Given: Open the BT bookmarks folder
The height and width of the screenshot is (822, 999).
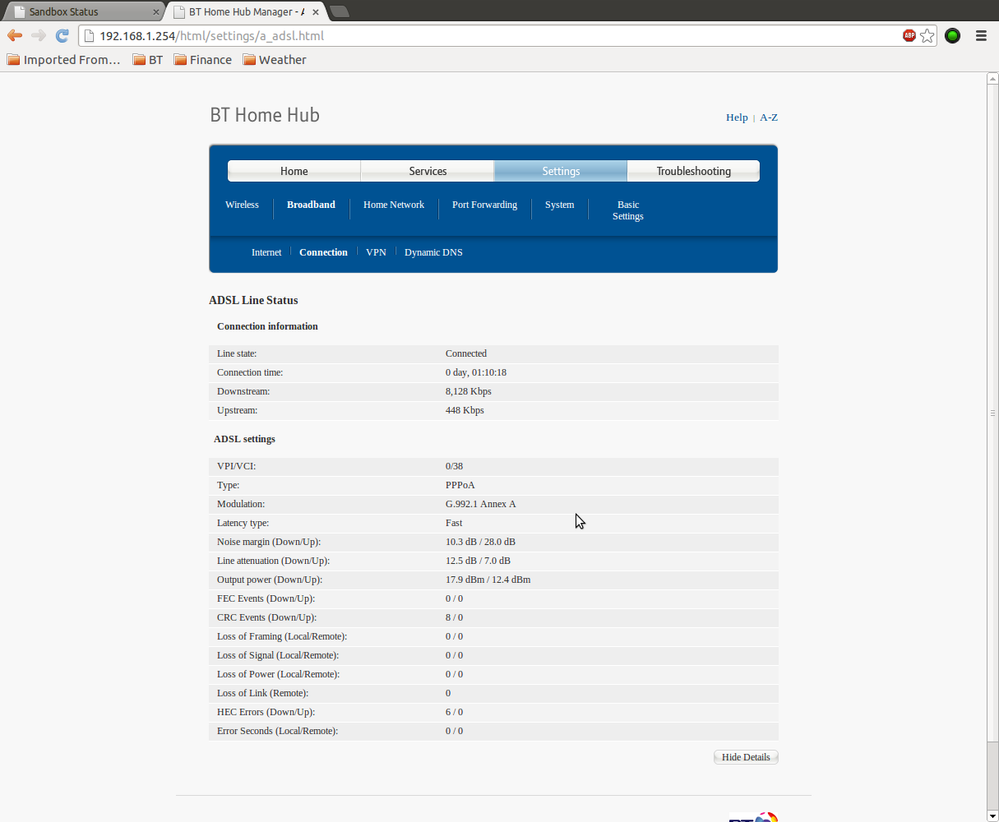Looking at the screenshot, I should [148, 60].
